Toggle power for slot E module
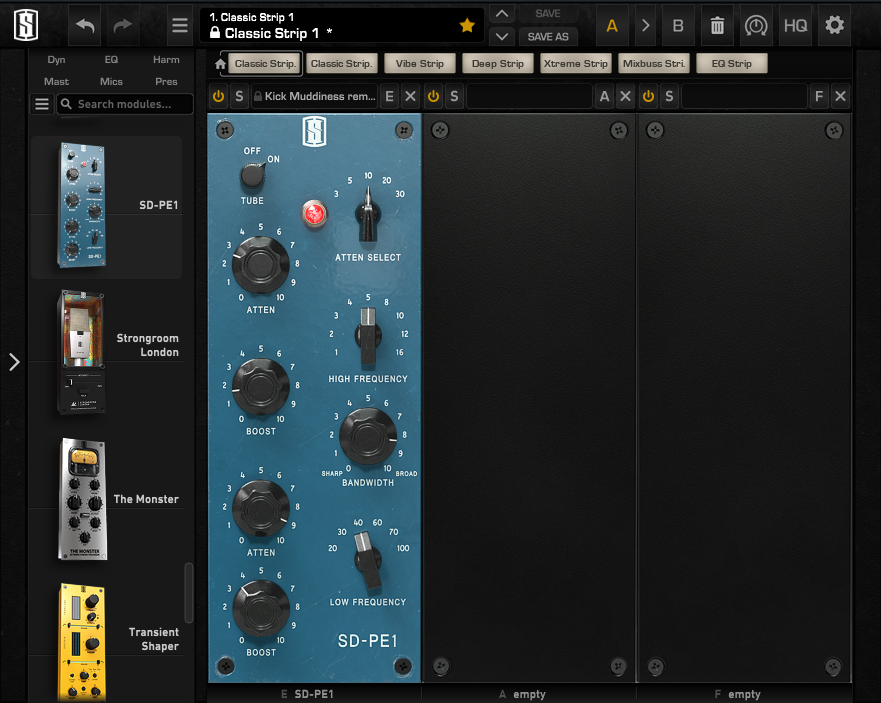 point(219,96)
